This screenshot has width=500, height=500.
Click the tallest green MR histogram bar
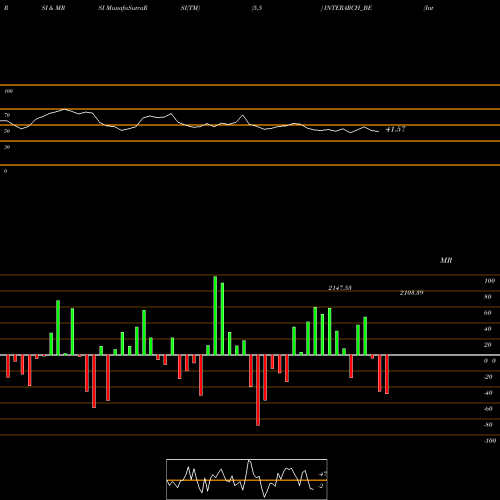(215, 315)
